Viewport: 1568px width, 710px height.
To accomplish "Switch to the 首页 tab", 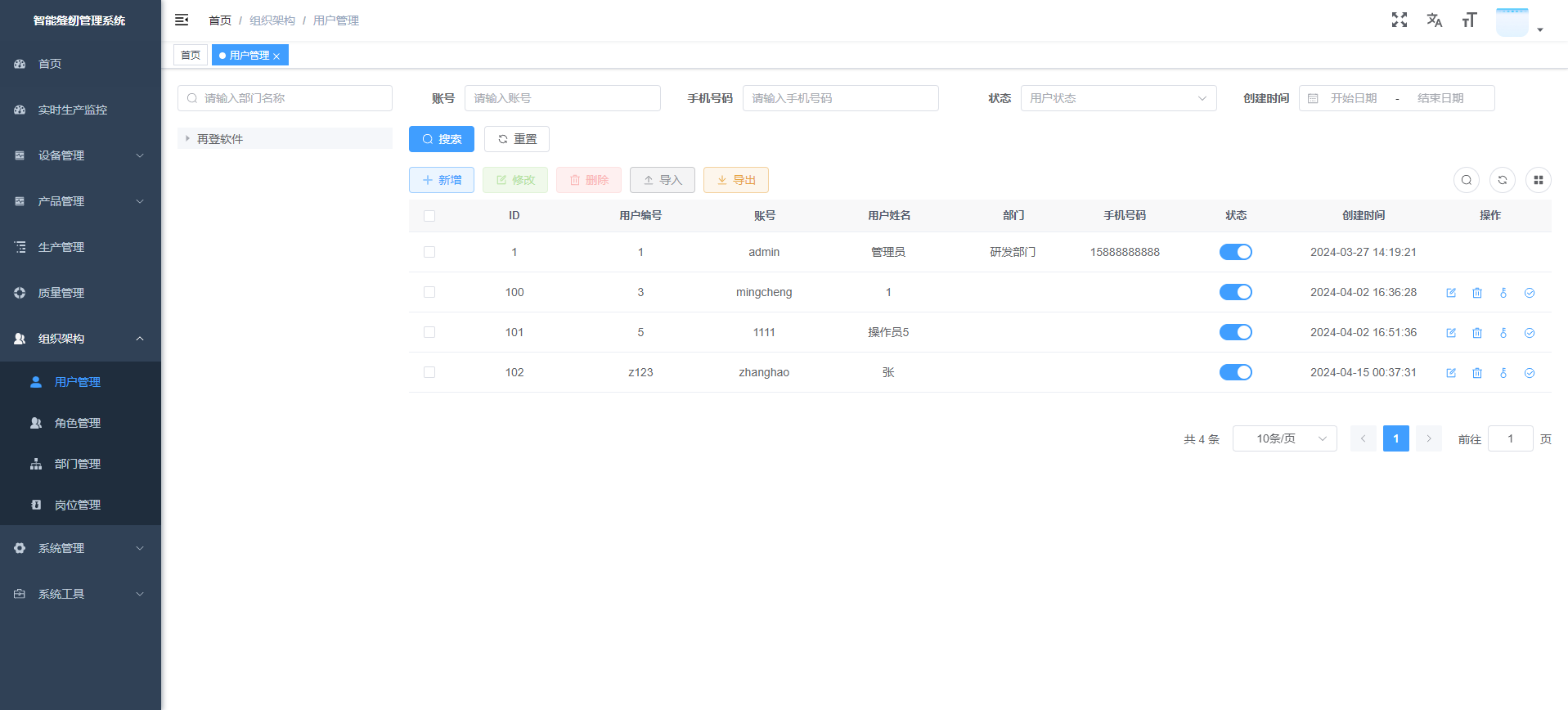I will tap(191, 55).
